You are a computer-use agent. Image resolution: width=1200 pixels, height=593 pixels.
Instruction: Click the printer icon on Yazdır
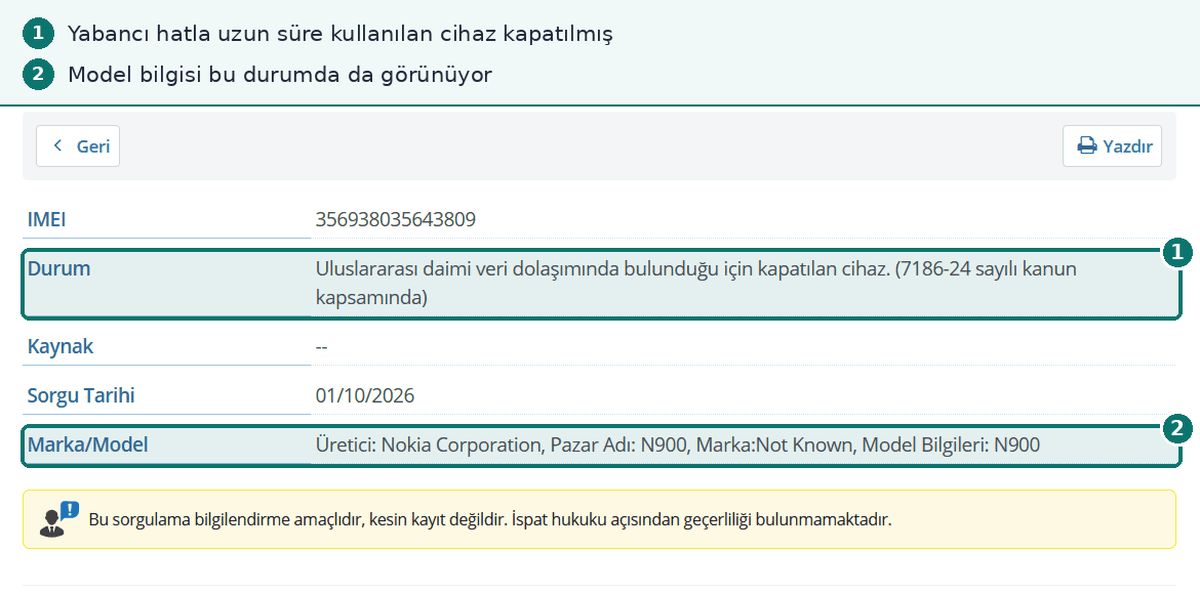pos(1086,146)
